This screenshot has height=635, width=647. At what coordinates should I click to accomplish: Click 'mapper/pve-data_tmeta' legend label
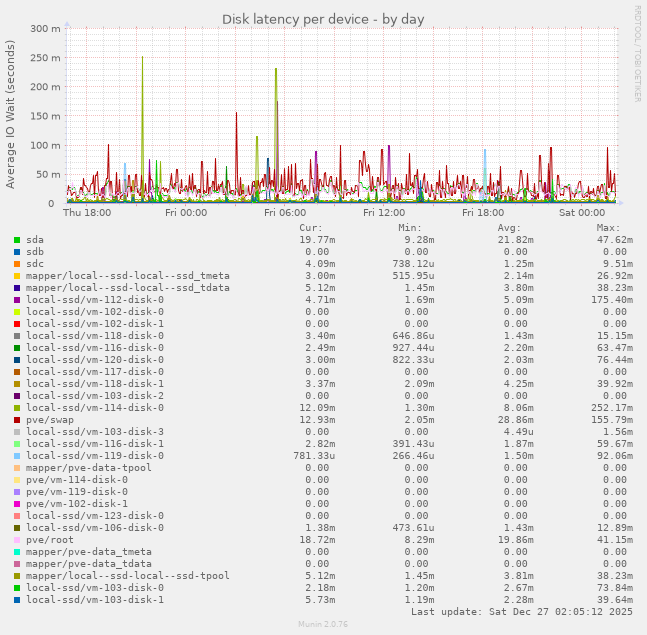tap(89, 552)
